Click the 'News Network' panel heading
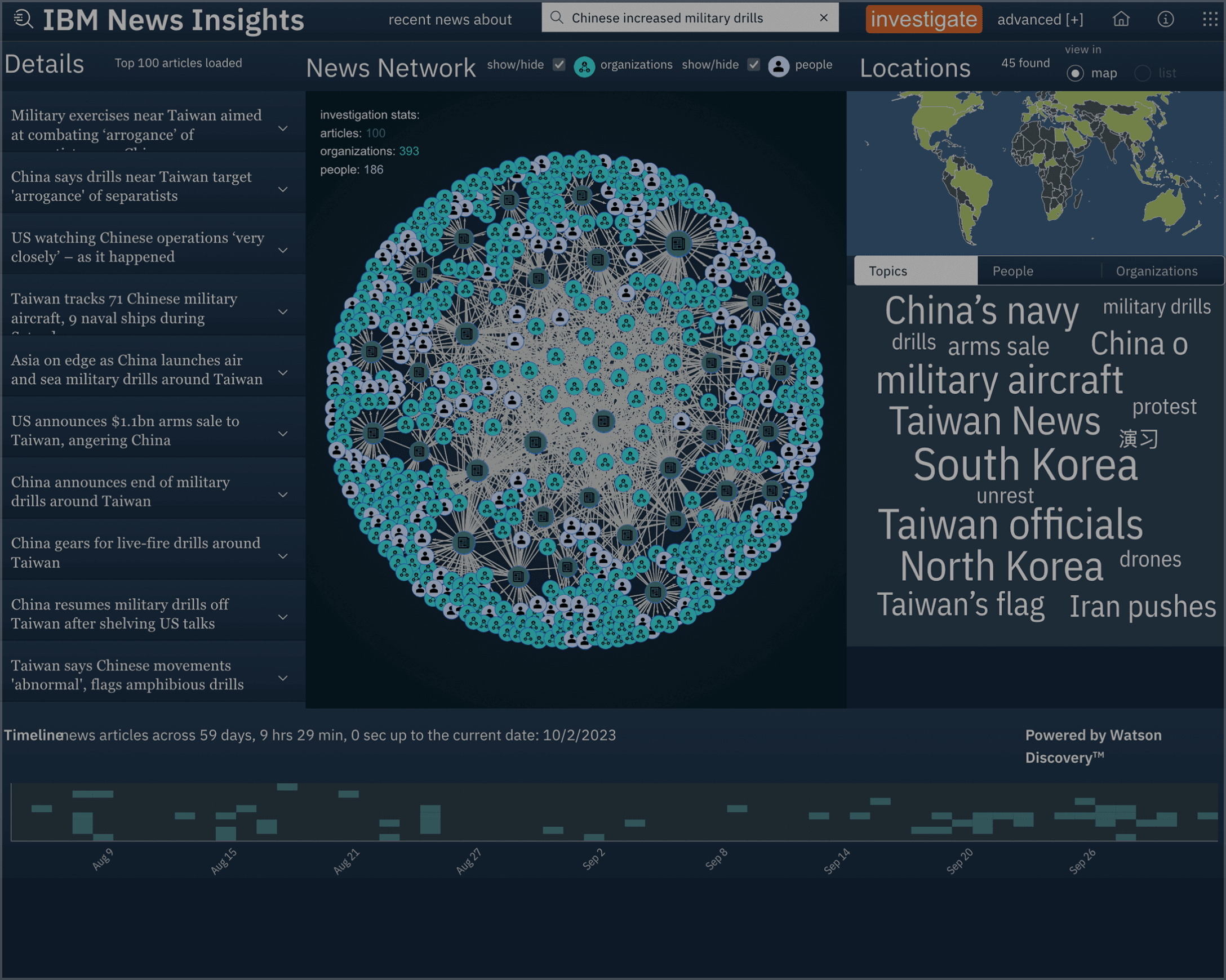The height and width of the screenshot is (980, 1226). tap(390, 68)
